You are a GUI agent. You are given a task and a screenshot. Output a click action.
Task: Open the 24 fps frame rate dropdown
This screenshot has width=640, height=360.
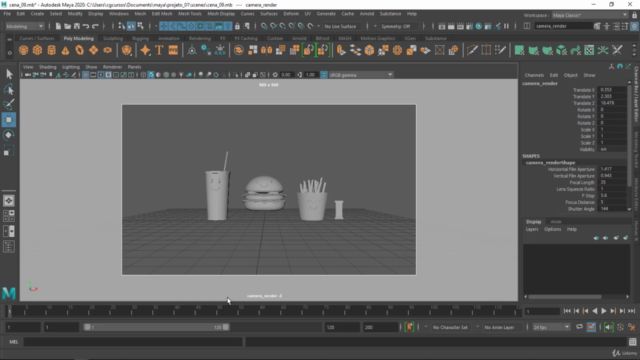click(551, 327)
